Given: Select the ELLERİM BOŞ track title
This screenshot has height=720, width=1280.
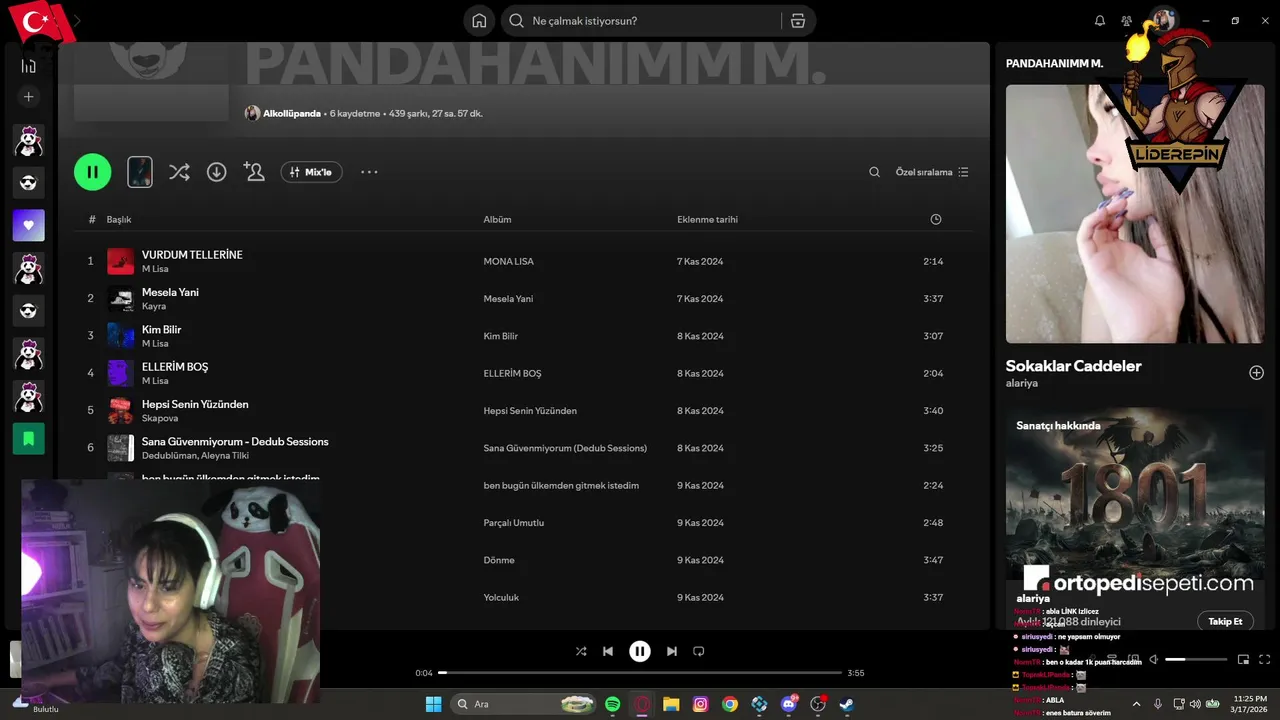Looking at the screenshot, I should click(x=175, y=367).
